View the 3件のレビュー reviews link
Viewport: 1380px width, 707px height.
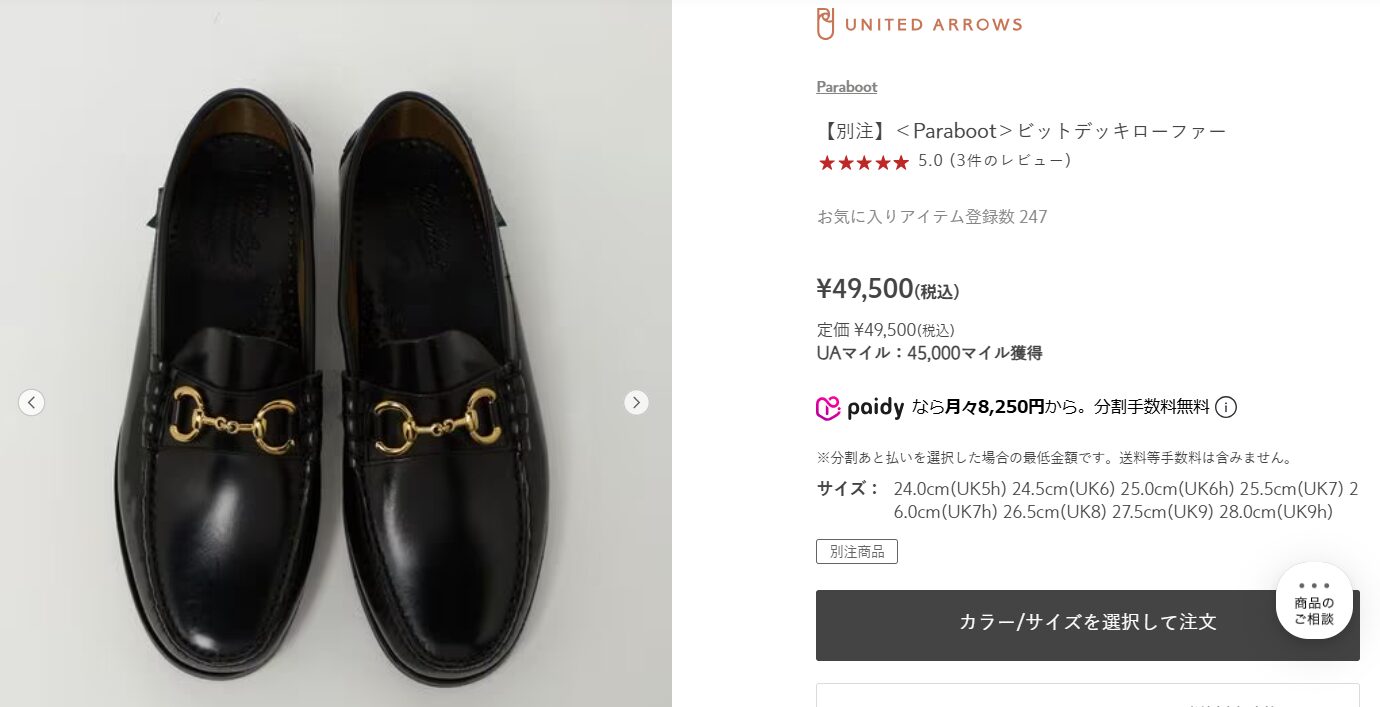pos(1010,160)
